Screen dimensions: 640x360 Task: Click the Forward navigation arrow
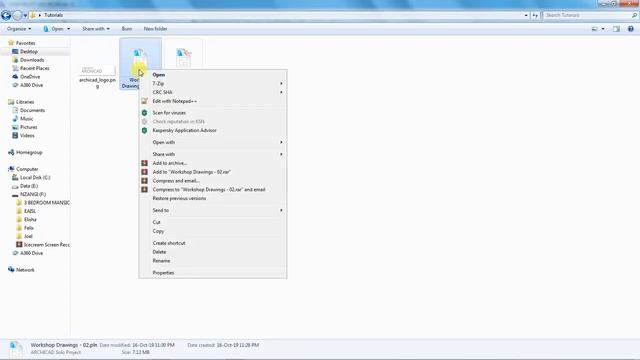(x=17, y=16)
